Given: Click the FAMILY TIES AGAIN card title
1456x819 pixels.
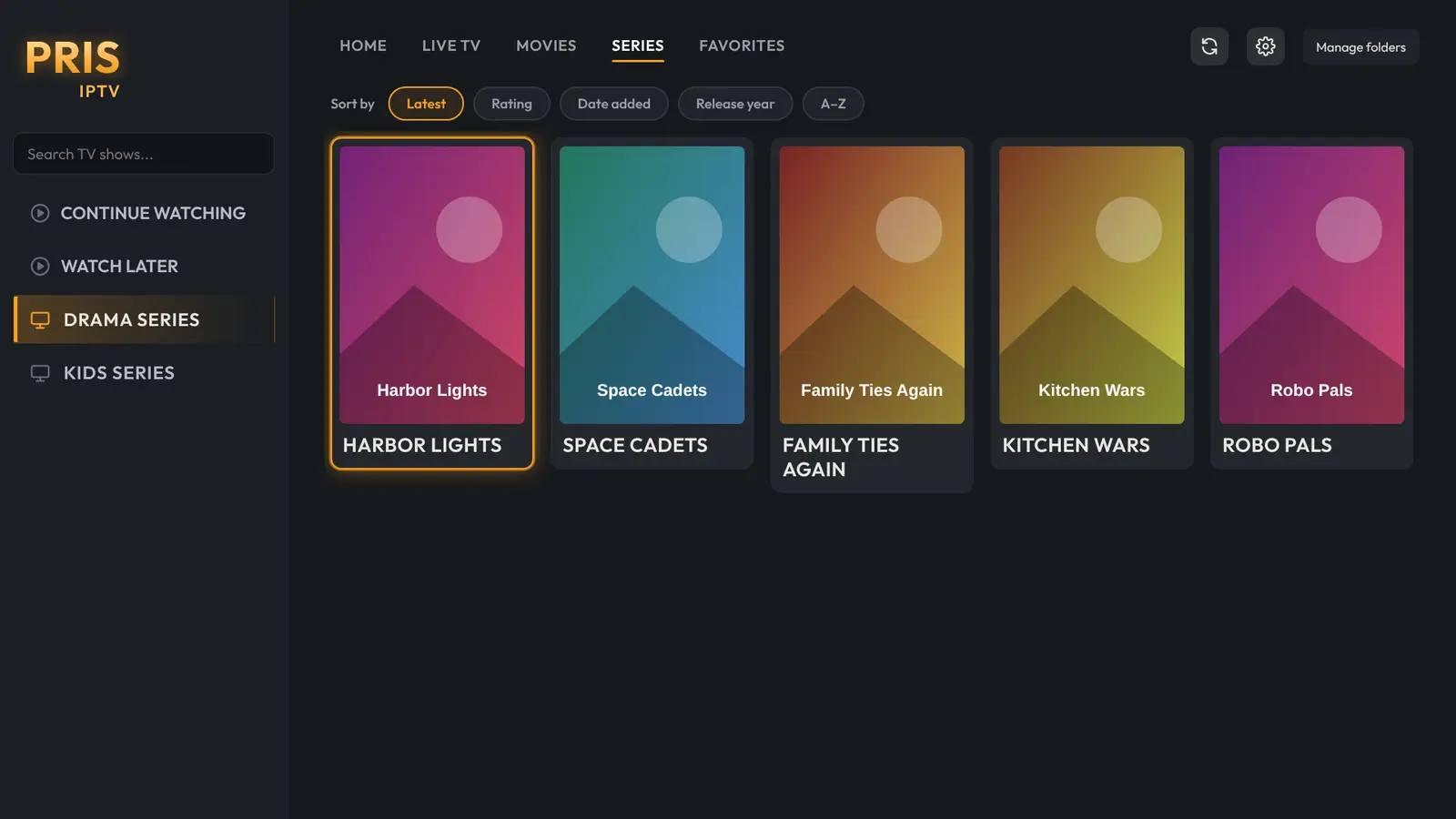Looking at the screenshot, I should pyautogui.click(x=841, y=458).
